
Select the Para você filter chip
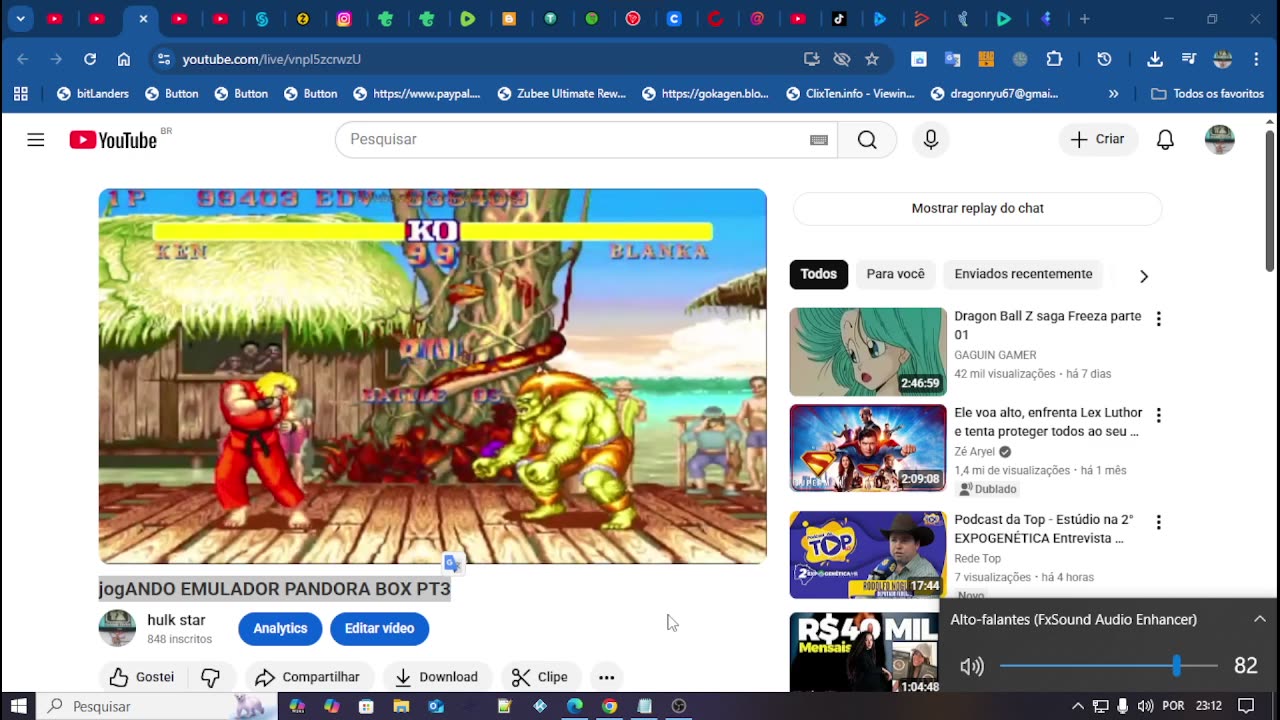tap(895, 274)
